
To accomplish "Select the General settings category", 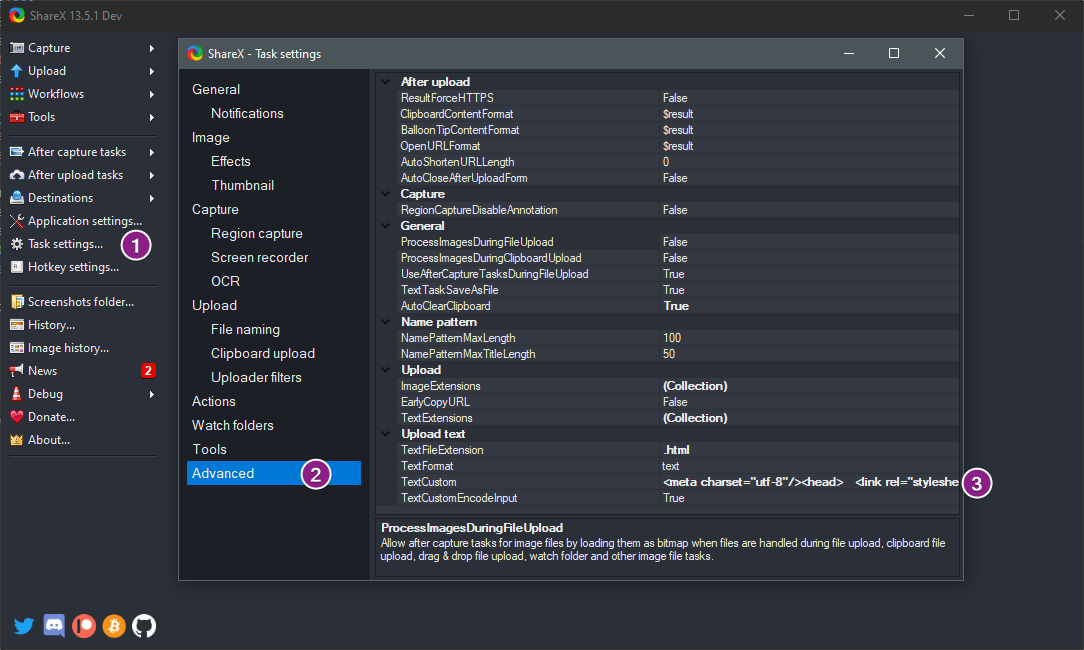I will tap(216, 89).
